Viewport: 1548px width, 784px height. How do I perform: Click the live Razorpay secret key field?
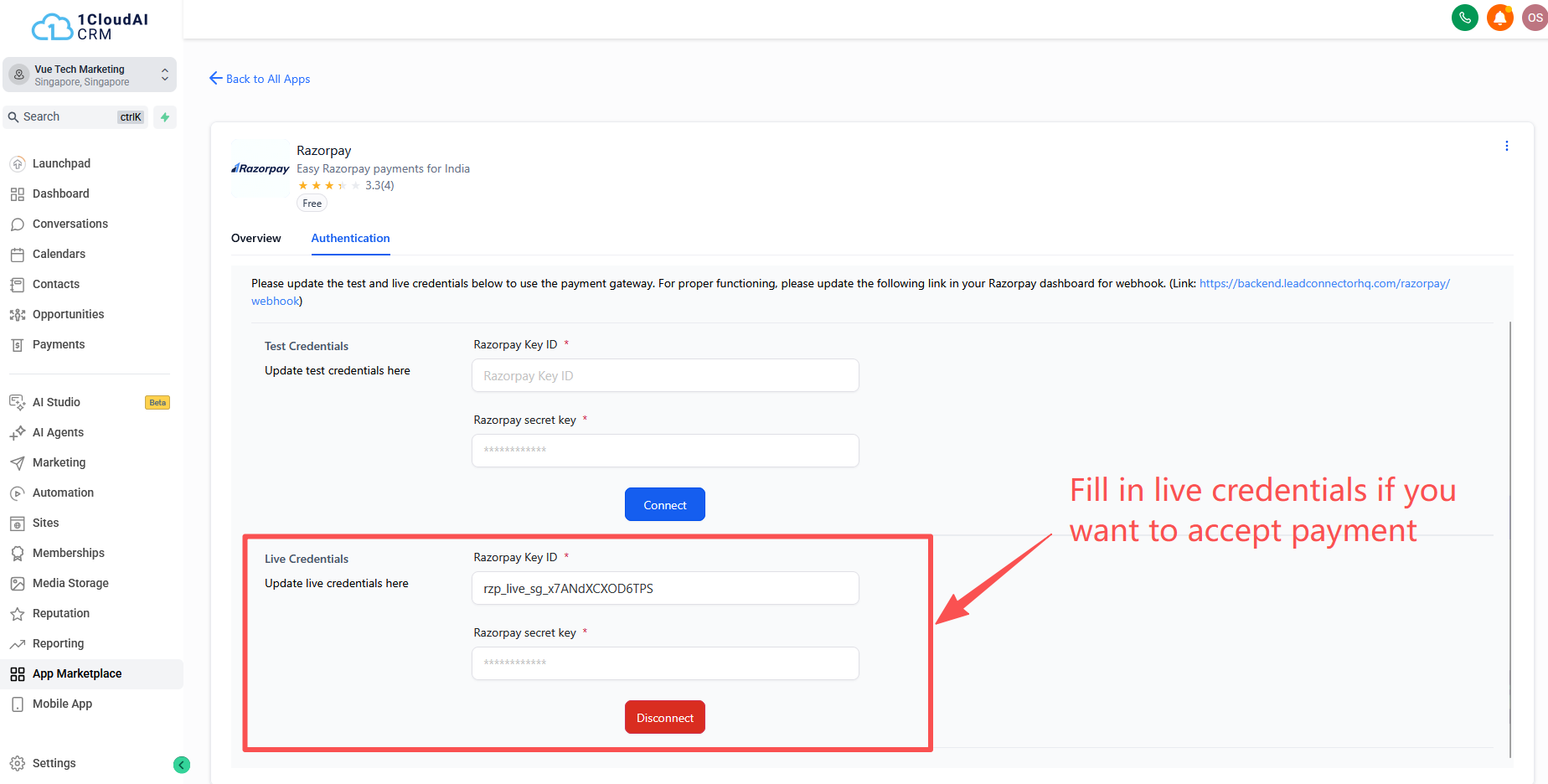pos(665,663)
